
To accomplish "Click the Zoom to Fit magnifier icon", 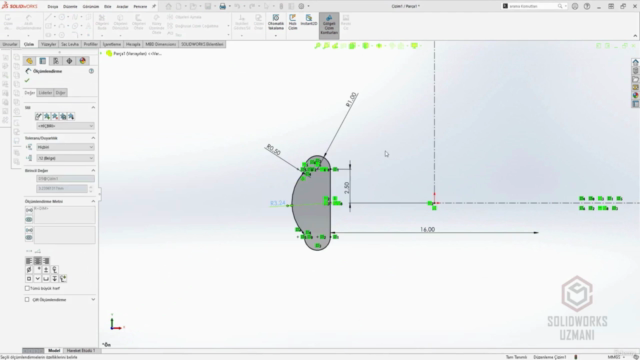I will [x=317, y=46].
